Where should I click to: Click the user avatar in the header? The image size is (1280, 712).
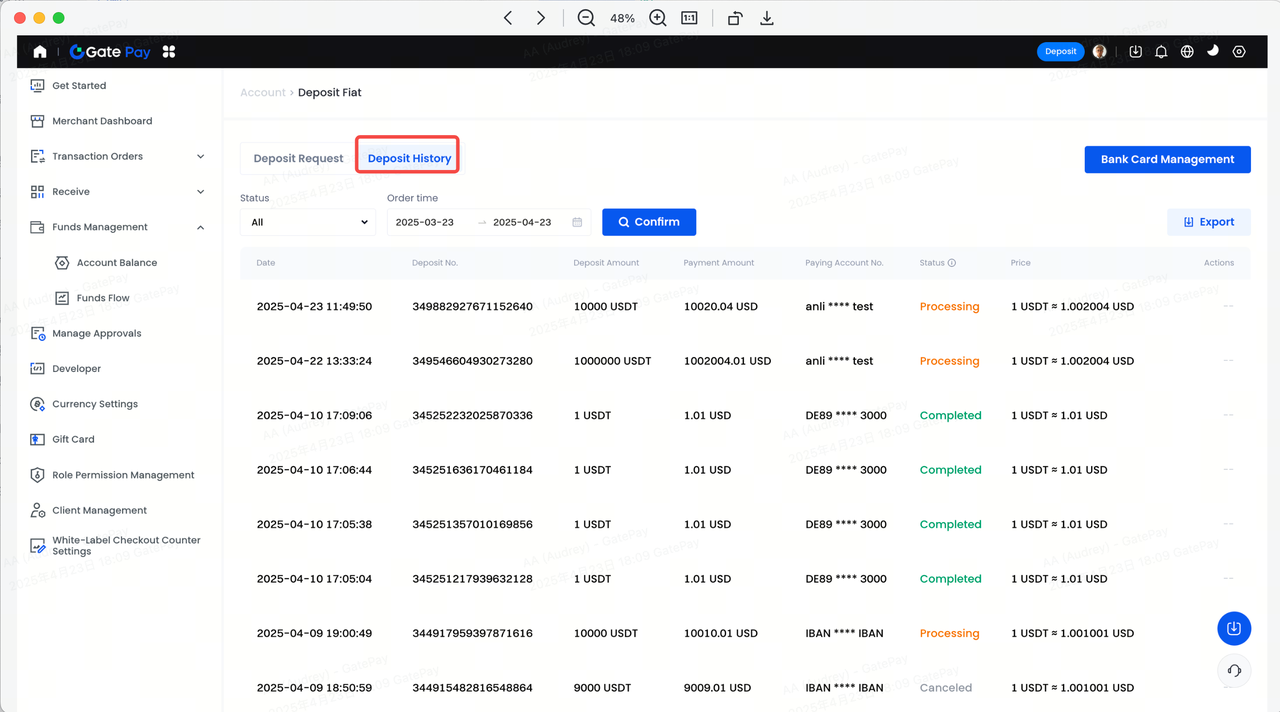tap(1100, 52)
